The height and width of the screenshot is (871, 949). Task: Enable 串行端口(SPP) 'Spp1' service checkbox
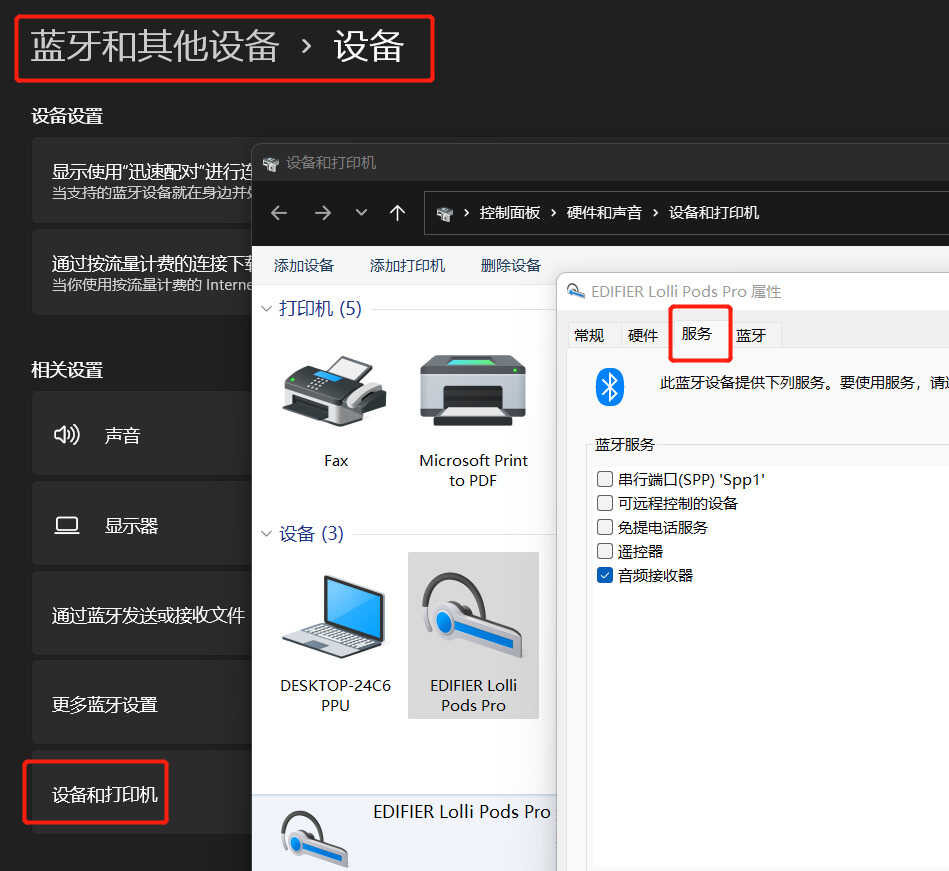605,479
